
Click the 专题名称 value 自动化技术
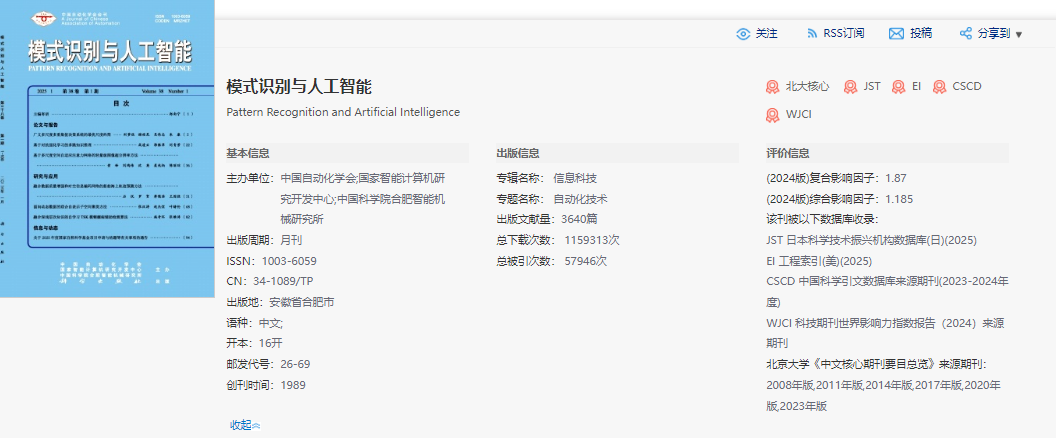point(581,199)
